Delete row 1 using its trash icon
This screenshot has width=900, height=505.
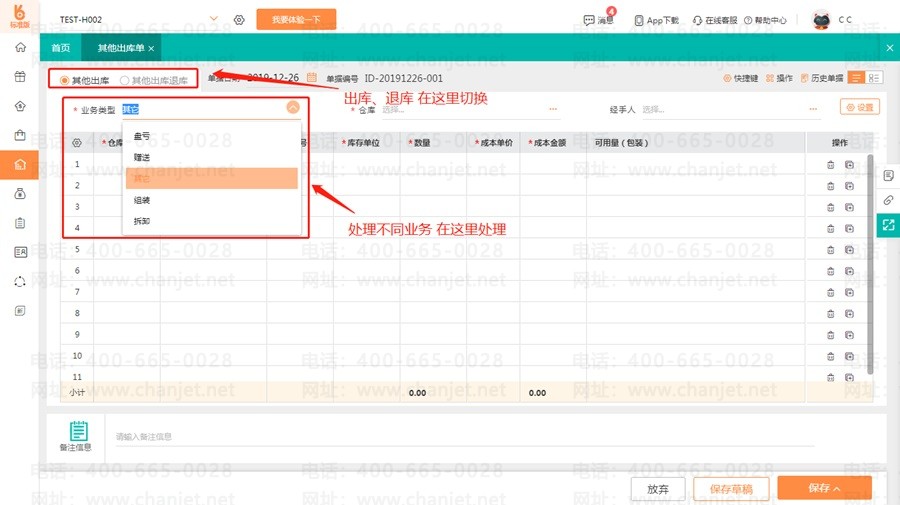(x=830, y=165)
